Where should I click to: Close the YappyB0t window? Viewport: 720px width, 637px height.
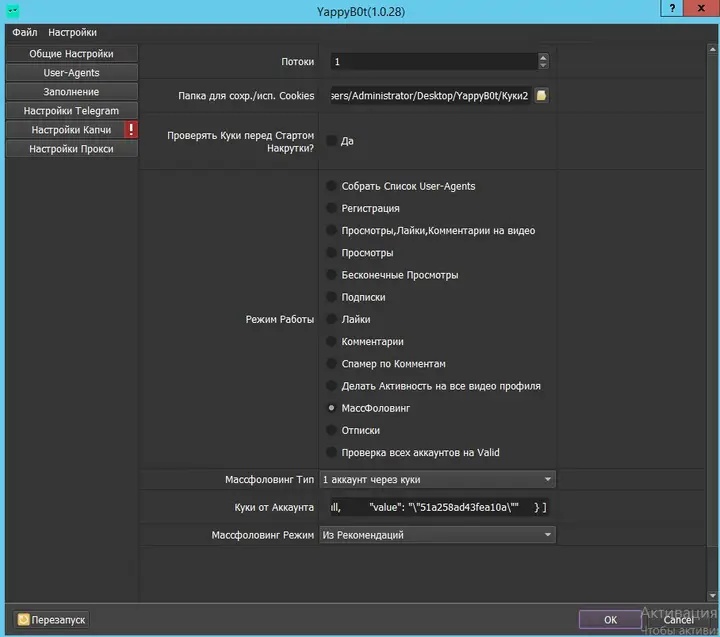point(701,8)
